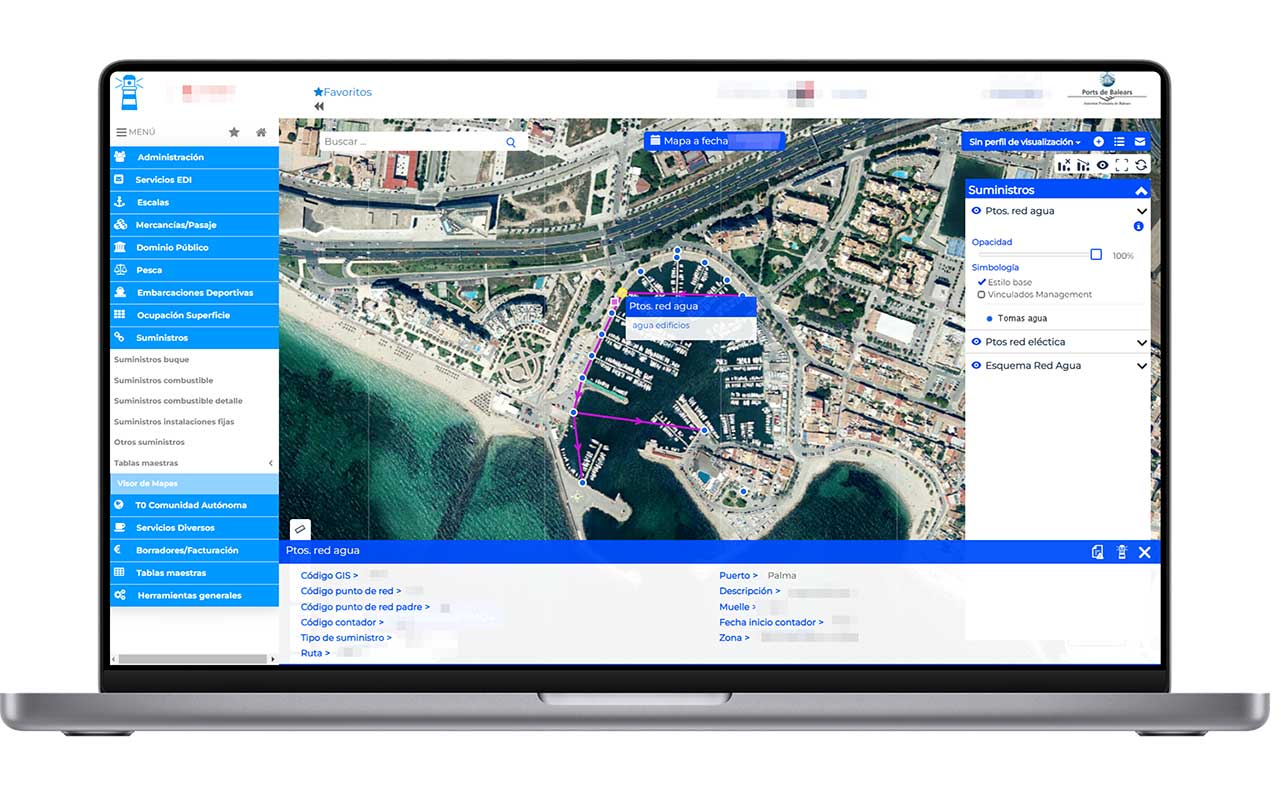Open the Servicios EDI menu
The height and width of the screenshot is (800, 1280).
194,180
